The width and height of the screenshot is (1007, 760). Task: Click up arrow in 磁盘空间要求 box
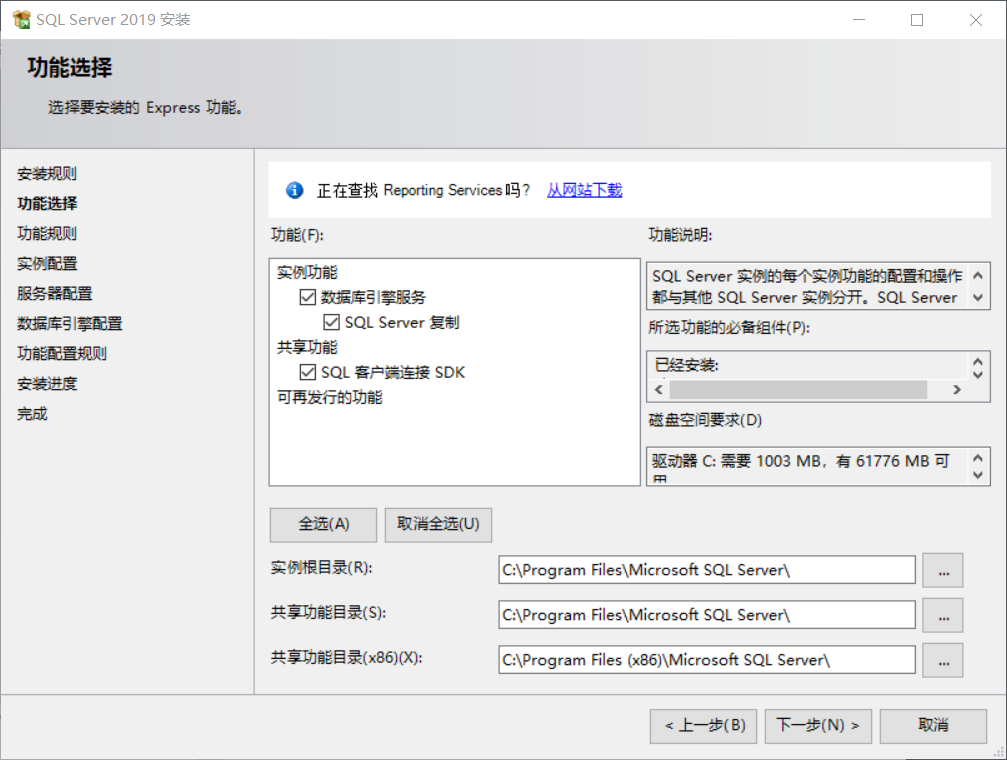977,458
